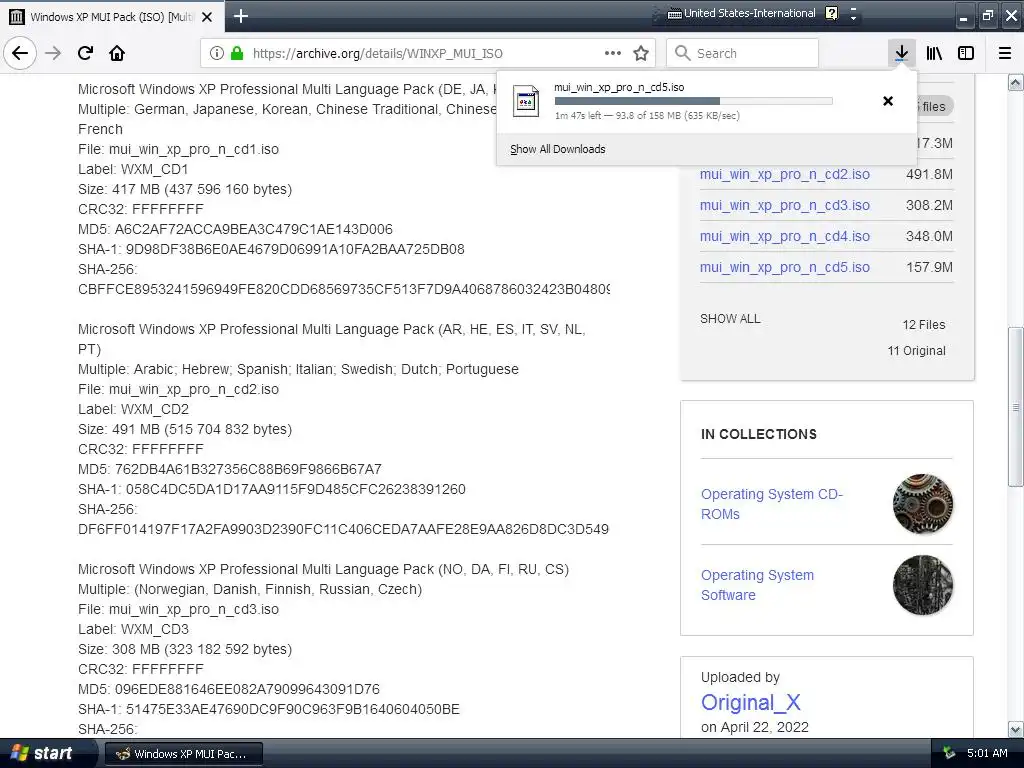The image size is (1024, 768).
Task: Bookmark this page with the star
Action: (641, 53)
